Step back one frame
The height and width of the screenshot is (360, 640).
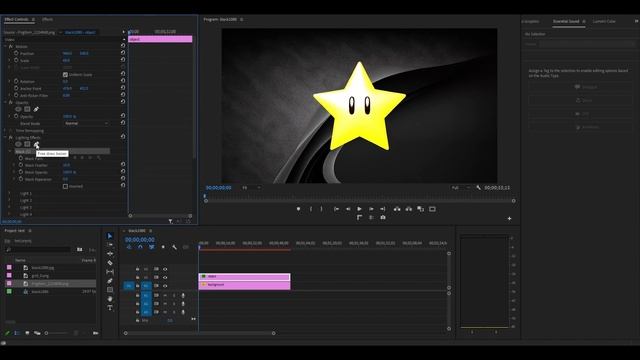pyautogui.click(x=348, y=209)
